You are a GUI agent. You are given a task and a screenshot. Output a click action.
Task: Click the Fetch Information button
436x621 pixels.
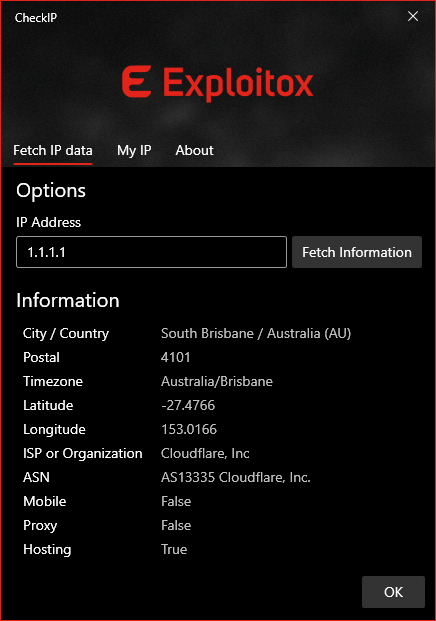pyautogui.click(x=357, y=252)
